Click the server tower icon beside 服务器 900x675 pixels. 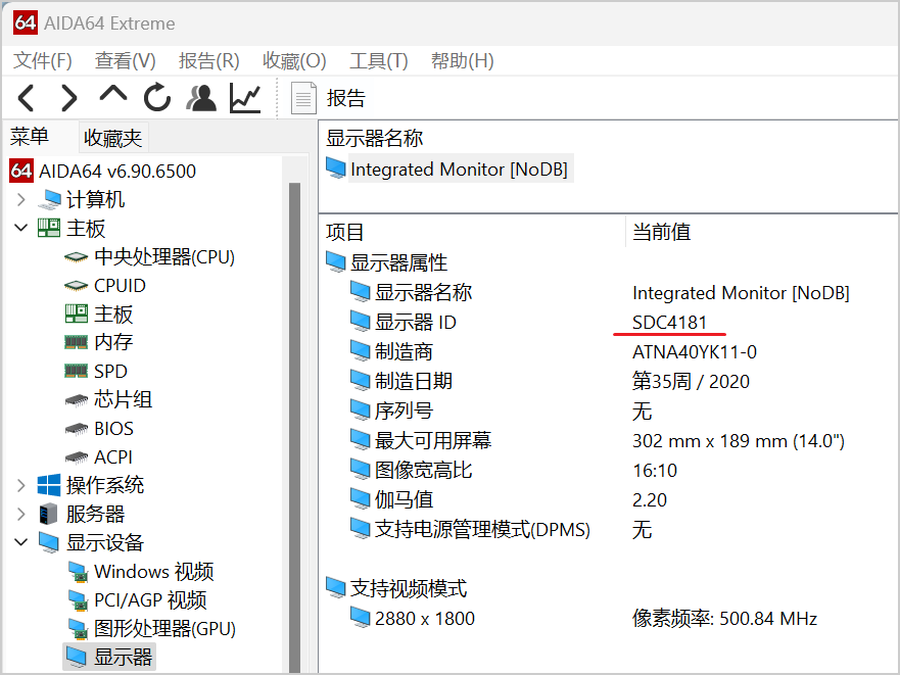tap(49, 514)
